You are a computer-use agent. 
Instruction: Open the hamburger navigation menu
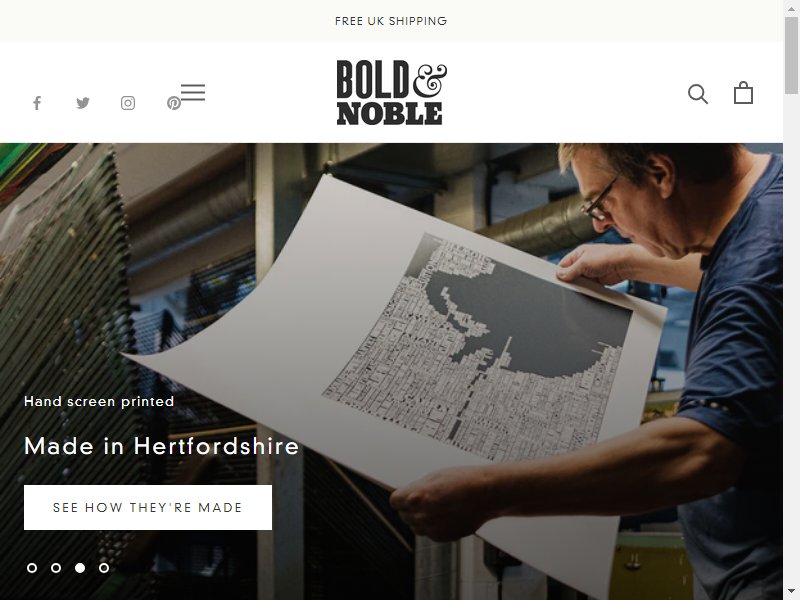click(193, 92)
